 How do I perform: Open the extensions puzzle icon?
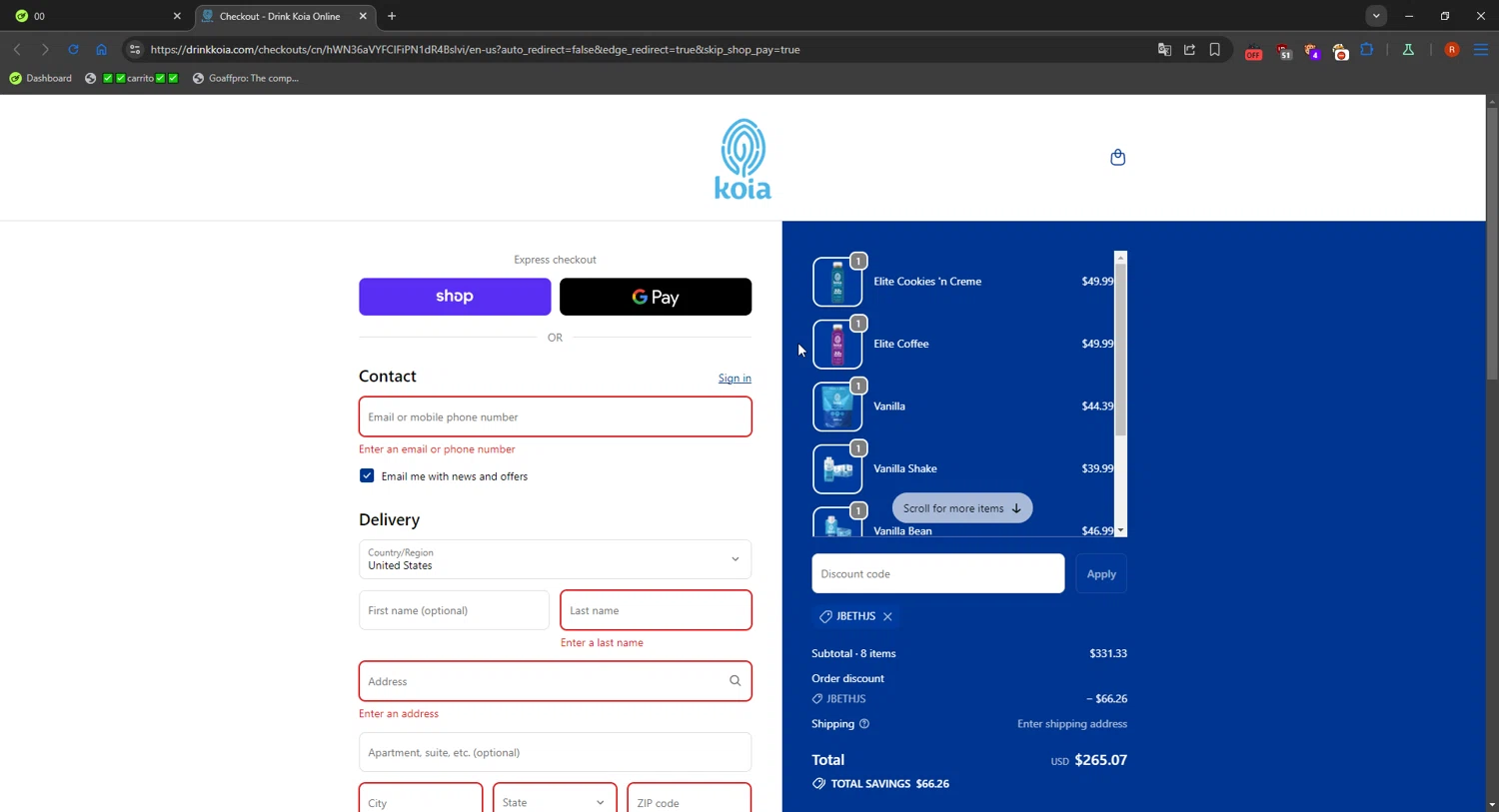(x=1367, y=49)
